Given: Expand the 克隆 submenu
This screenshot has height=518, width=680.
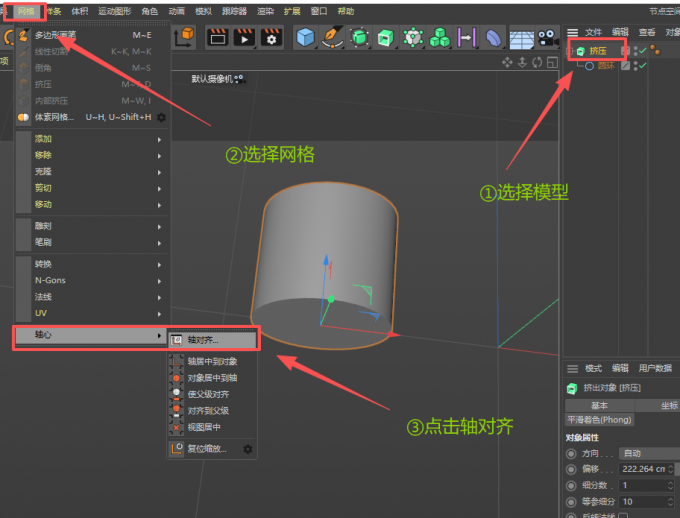Looking at the screenshot, I should click(x=92, y=172).
